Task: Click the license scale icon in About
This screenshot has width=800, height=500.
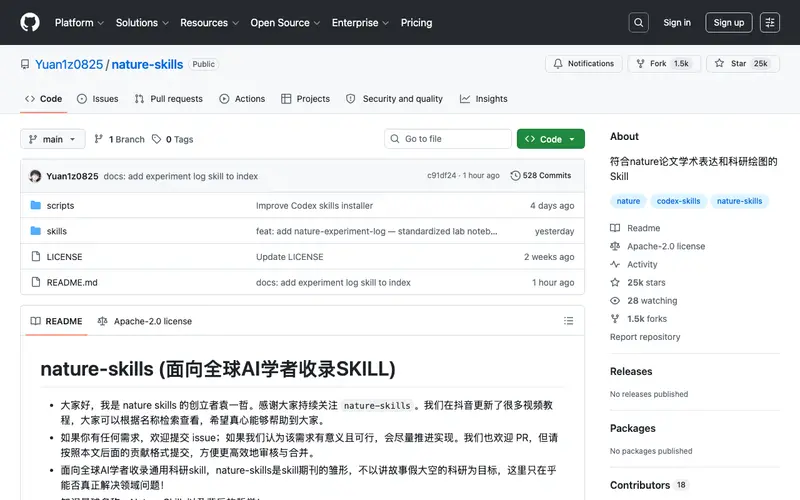Action: (615, 246)
